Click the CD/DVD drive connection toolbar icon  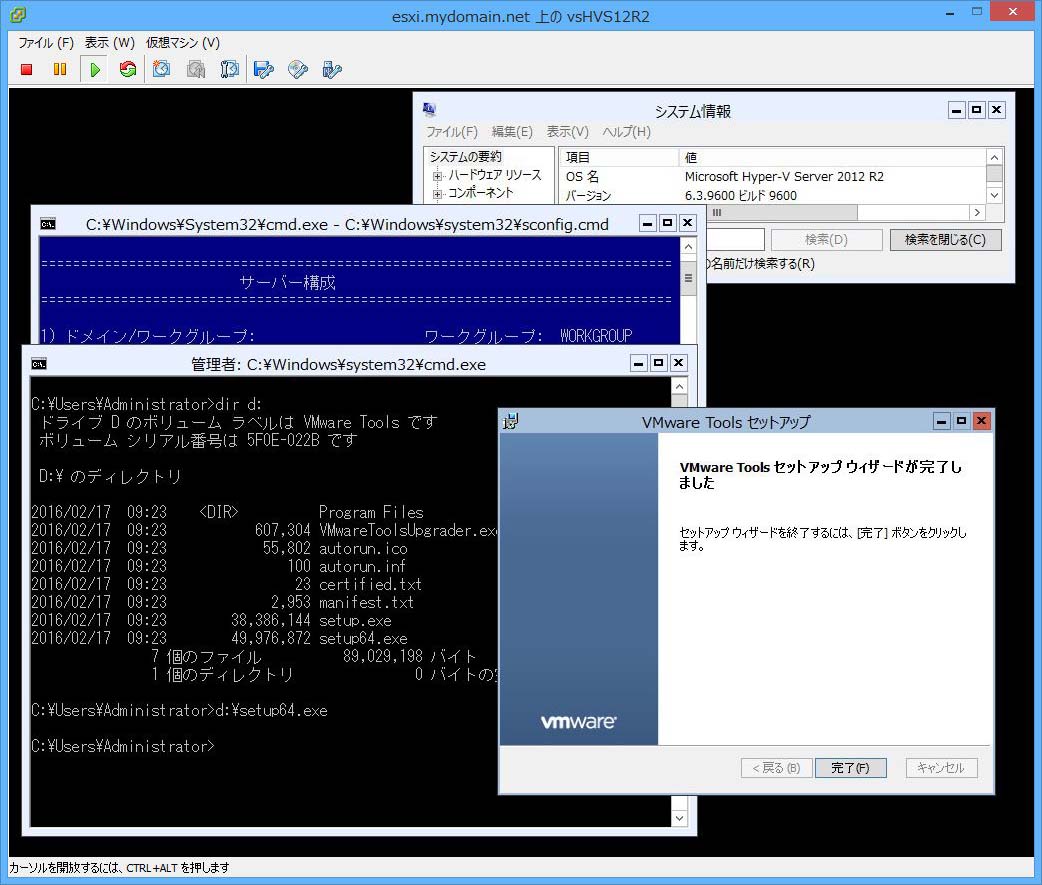coord(298,69)
